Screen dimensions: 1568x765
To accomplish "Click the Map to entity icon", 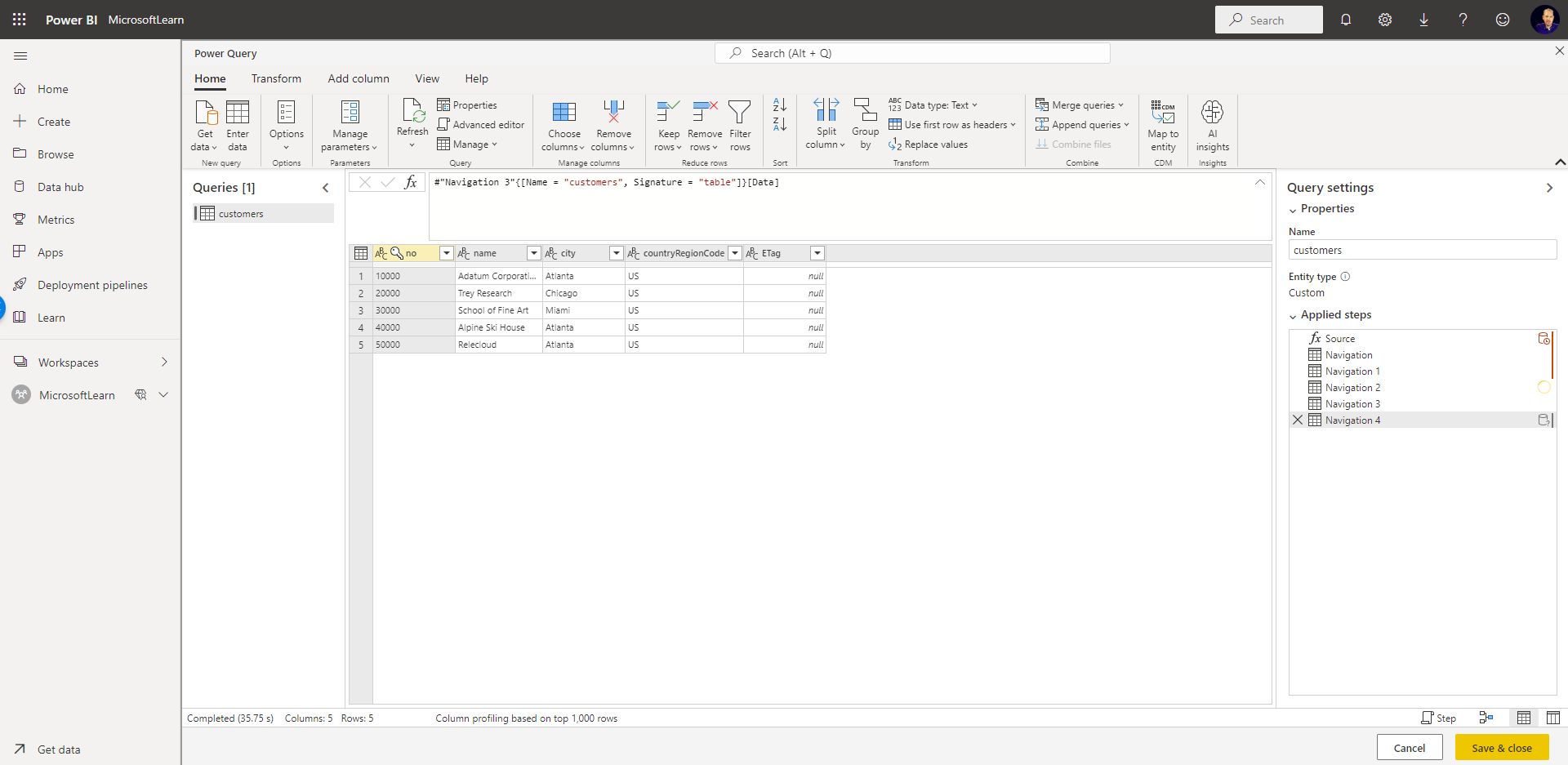I will 1163,112.
